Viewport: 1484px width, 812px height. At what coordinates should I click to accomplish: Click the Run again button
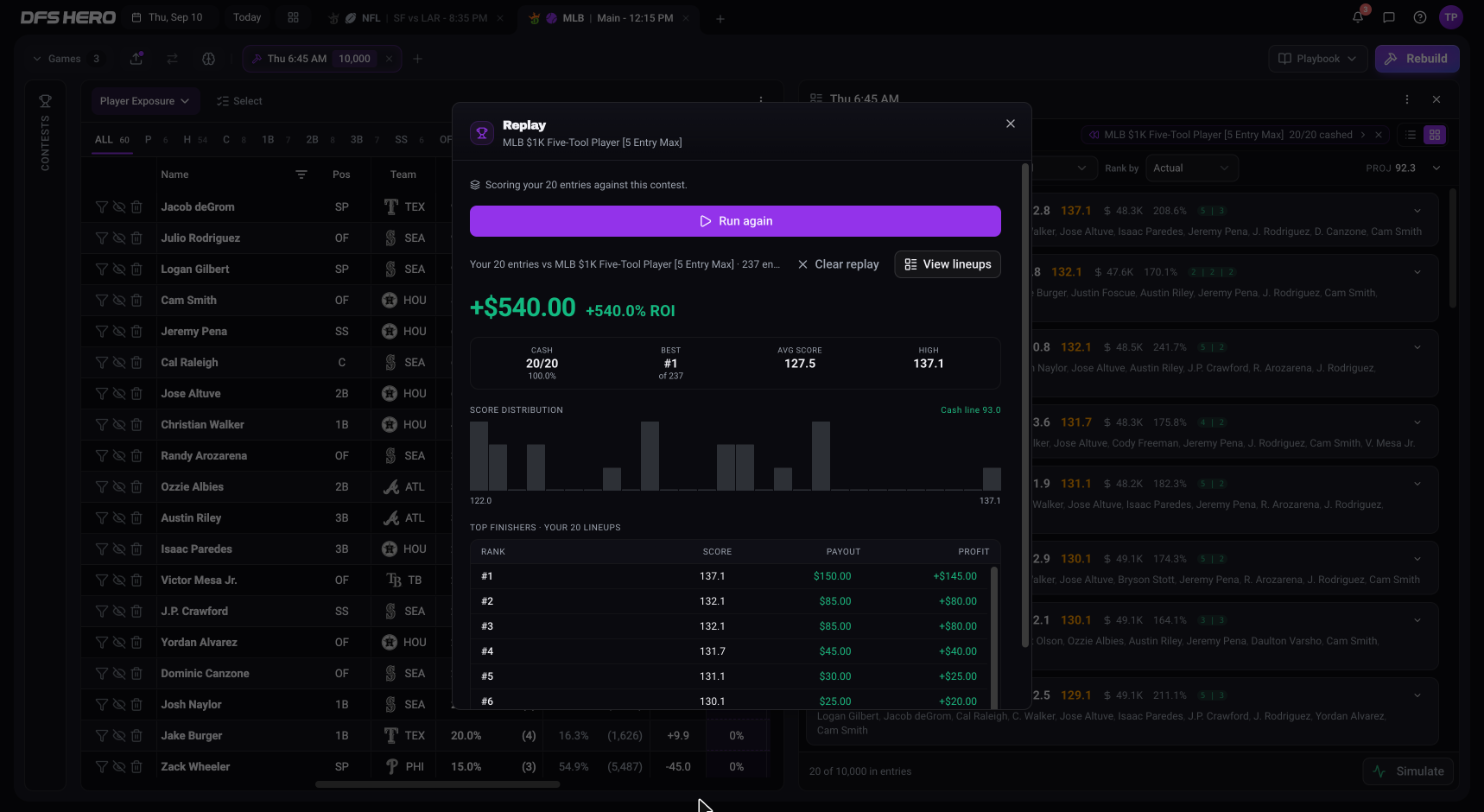(x=735, y=221)
